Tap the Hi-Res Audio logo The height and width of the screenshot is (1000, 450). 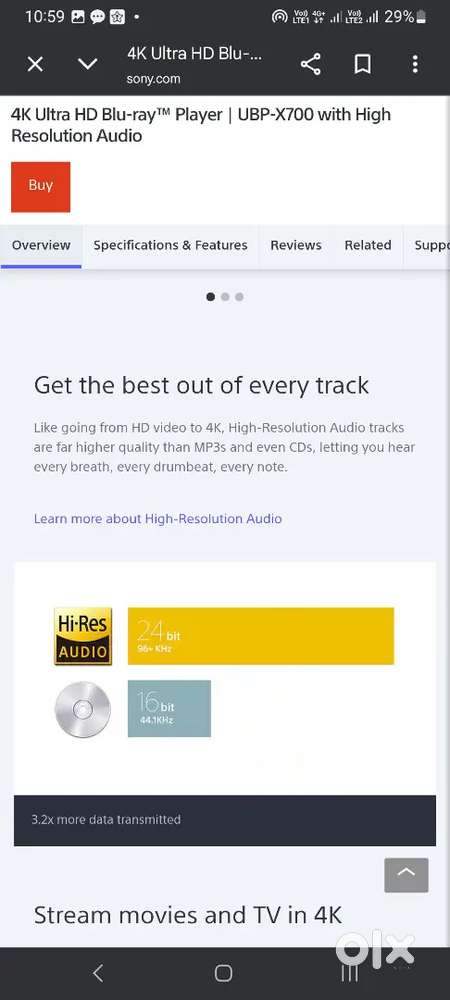pyautogui.click(x=83, y=636)
